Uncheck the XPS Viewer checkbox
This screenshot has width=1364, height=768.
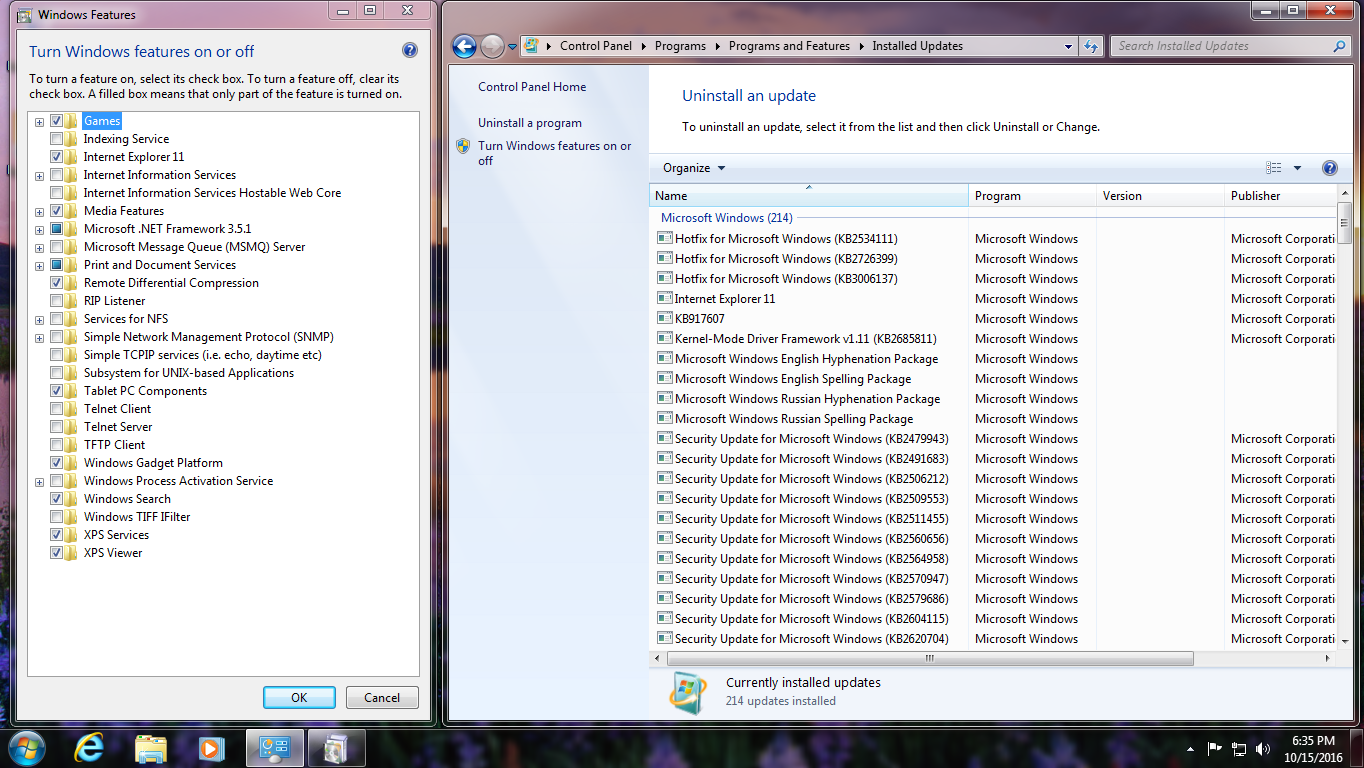pos(57,553)
